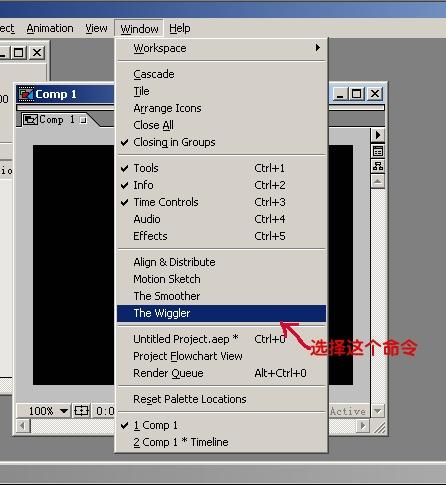The width and height of the screenshot is (446, 485).
Task: Open the Comp 1 window's right-side flyout arrow
Action: tap(378, 135)
